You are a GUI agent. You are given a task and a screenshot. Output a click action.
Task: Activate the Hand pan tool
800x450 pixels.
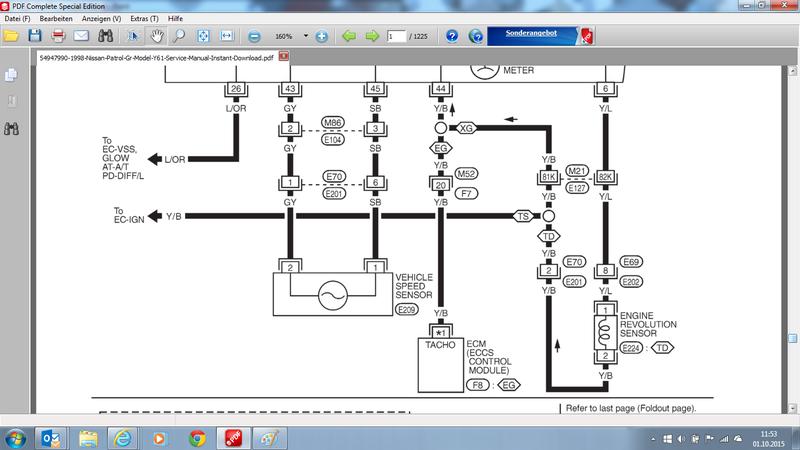pyautogui.click(x=158, y=36)
